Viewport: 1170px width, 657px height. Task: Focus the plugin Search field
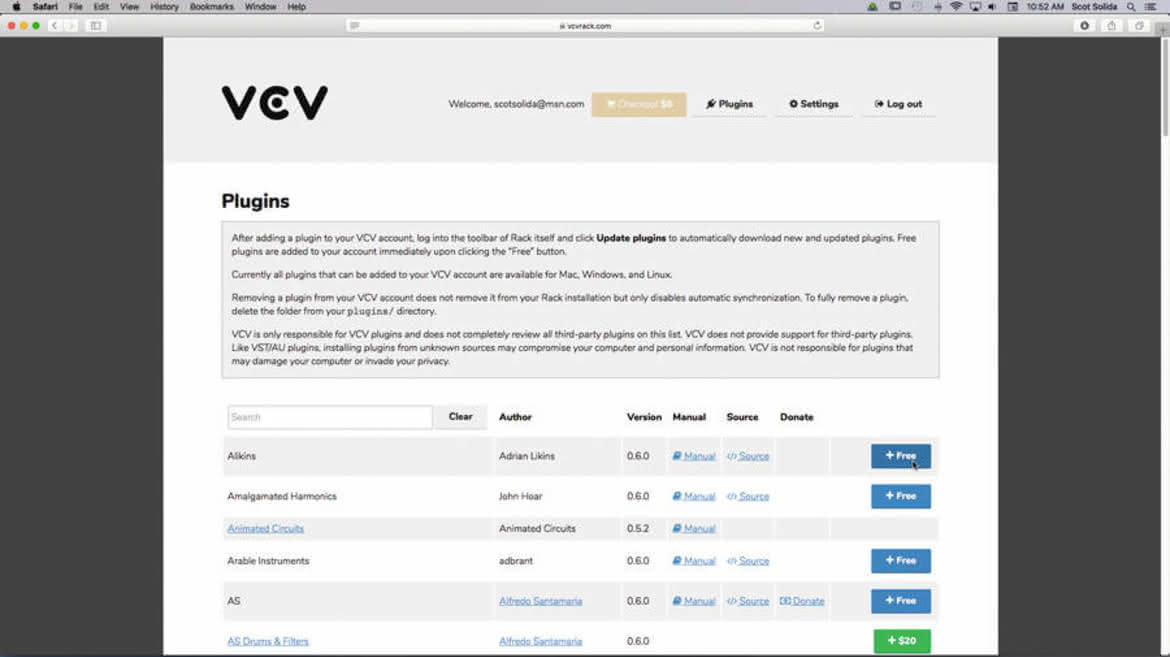[x=330, y=417]
